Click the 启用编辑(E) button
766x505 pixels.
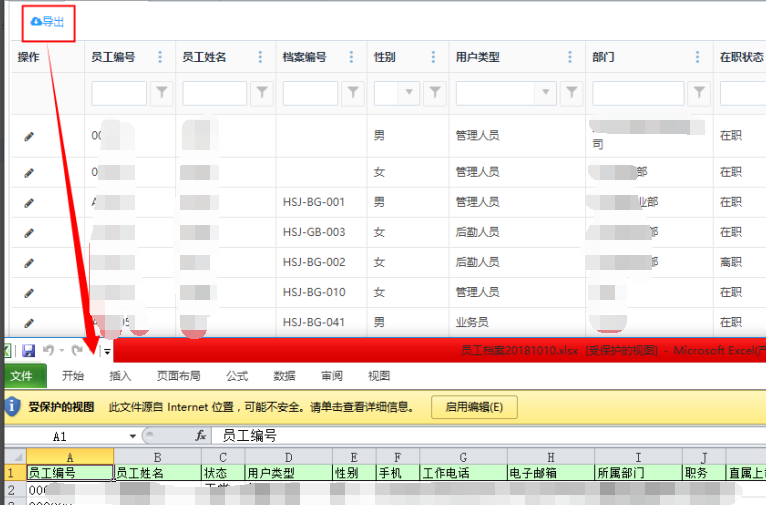point(474,407)
